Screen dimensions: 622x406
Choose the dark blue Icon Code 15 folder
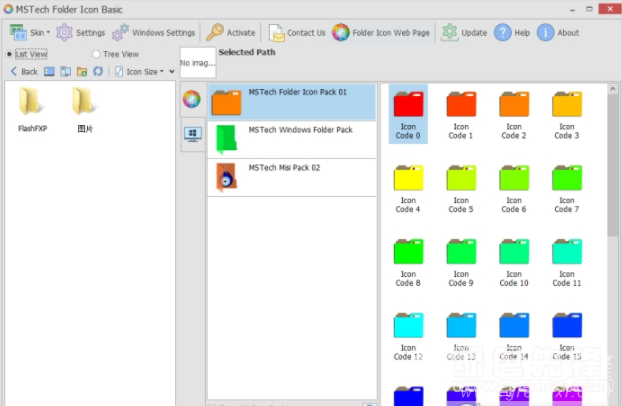click(x=567, y=337)
